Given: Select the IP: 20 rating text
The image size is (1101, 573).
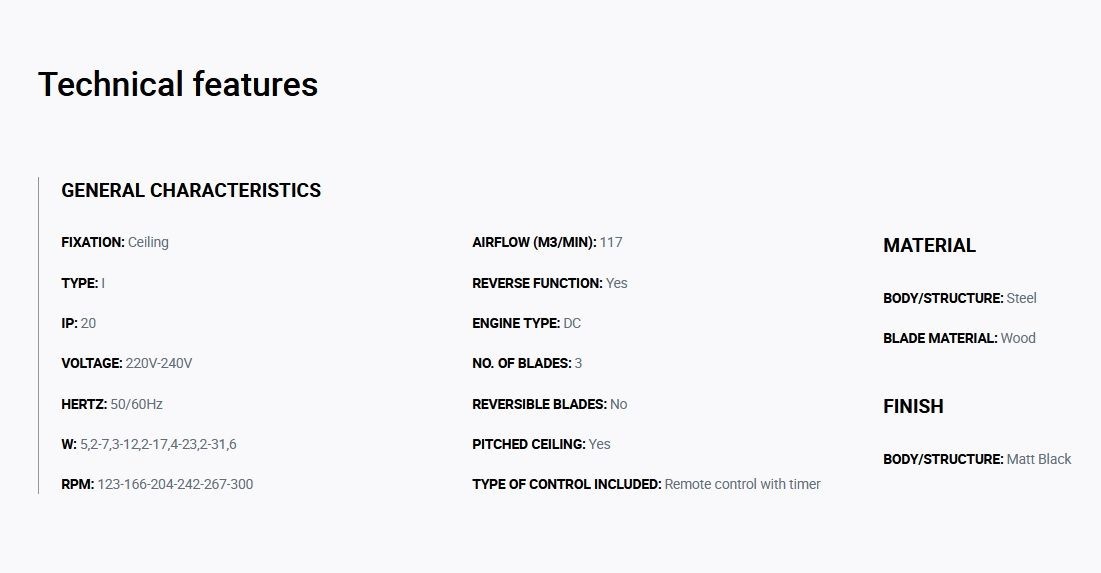Looking at the screenshot, I should 79,323.
